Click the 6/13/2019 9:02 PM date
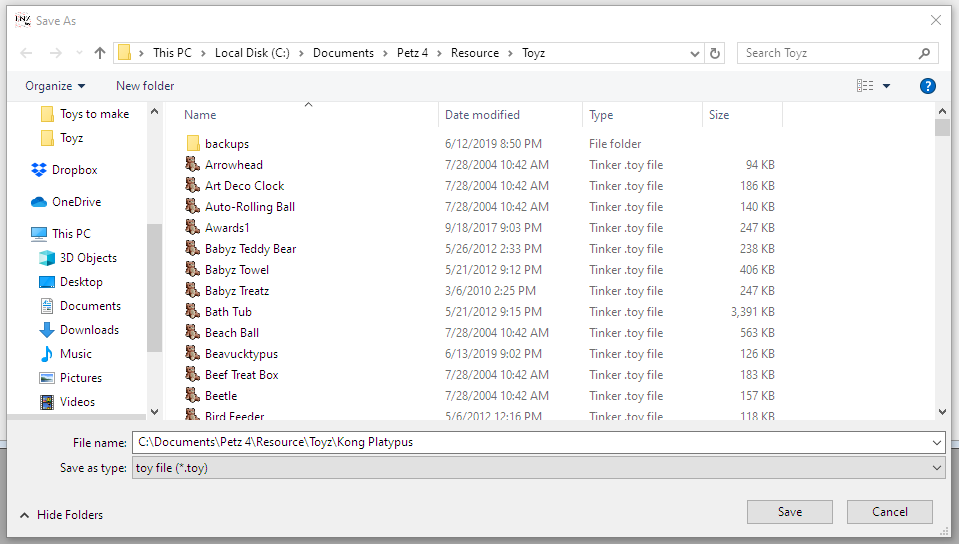959x544 pixels. pos(494,354)
